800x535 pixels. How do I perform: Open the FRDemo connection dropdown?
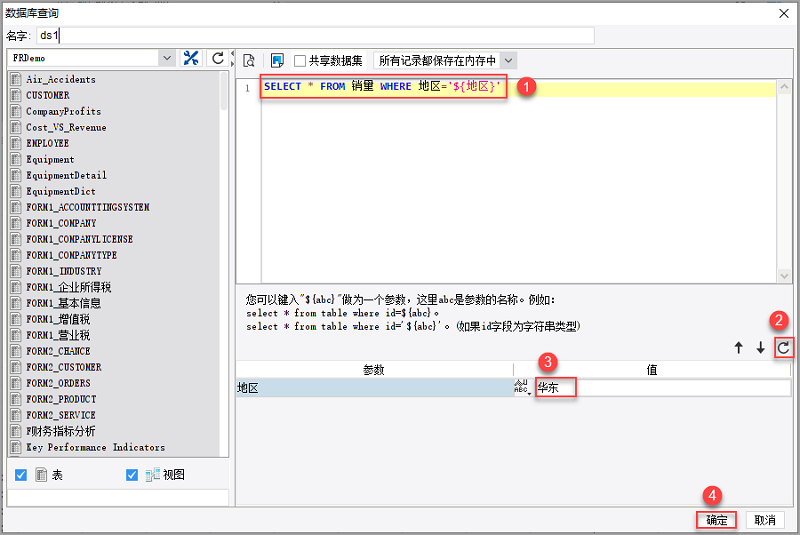pos(167,58)
